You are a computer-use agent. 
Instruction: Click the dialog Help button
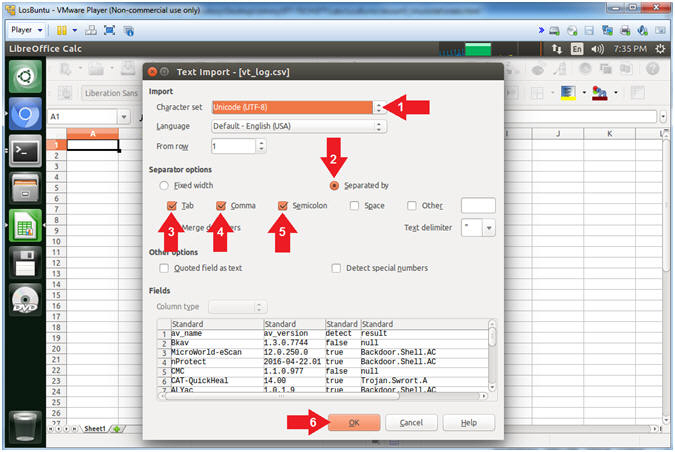(x=468, y=423)
